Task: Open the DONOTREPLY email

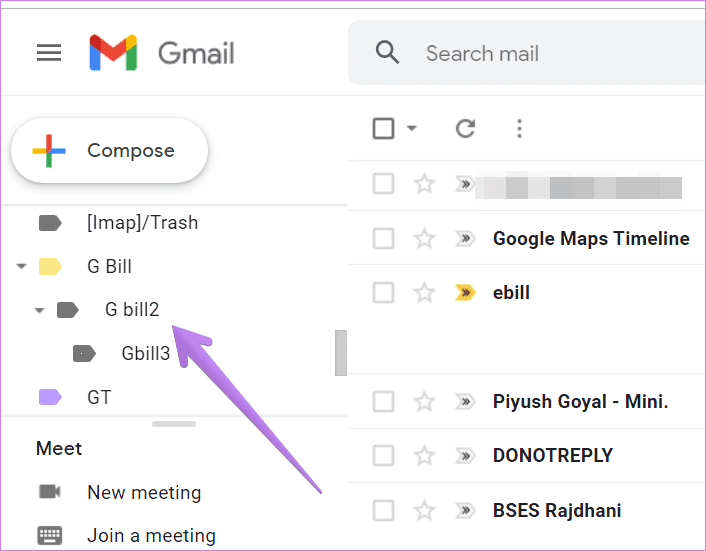Action: tap(553, 456)
